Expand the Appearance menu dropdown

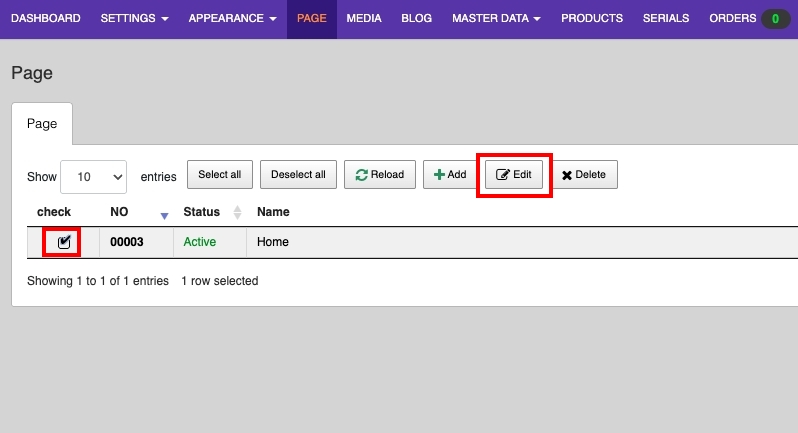pos(232,19)
